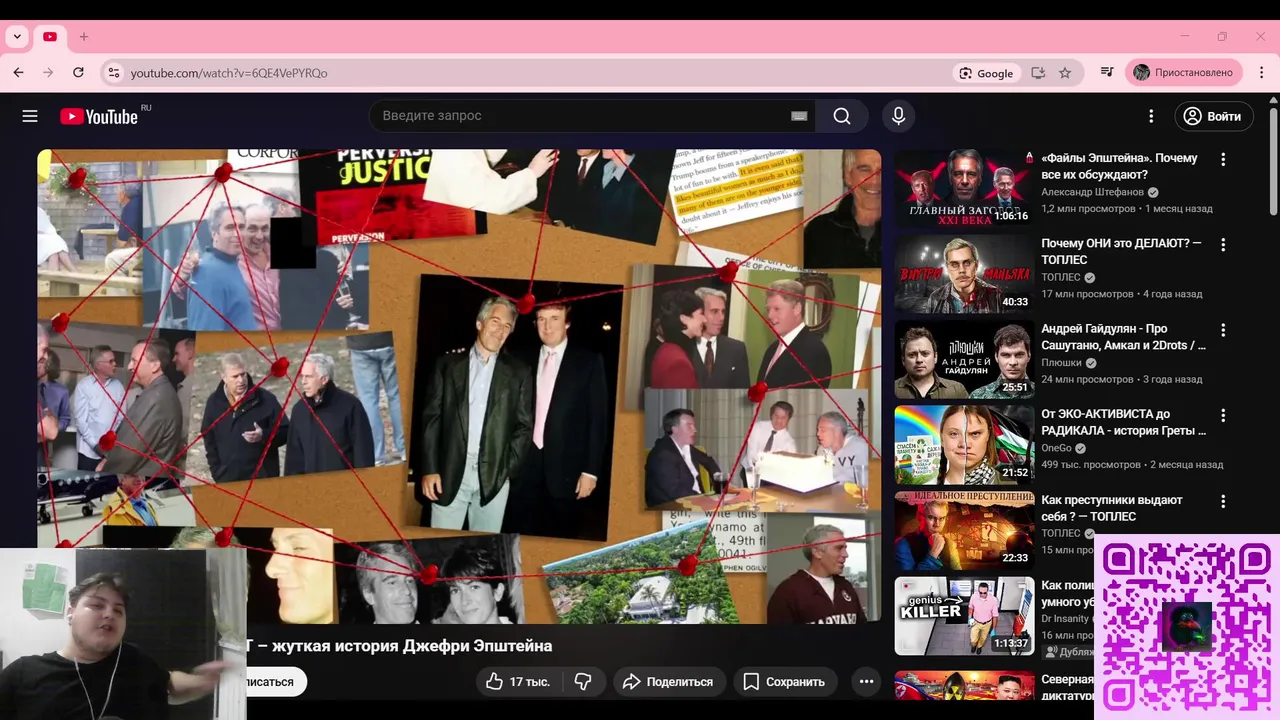The height and width of the screenshot is (720, 1280).
Task: View site information icon in the address bar
Action: point(114,73)
